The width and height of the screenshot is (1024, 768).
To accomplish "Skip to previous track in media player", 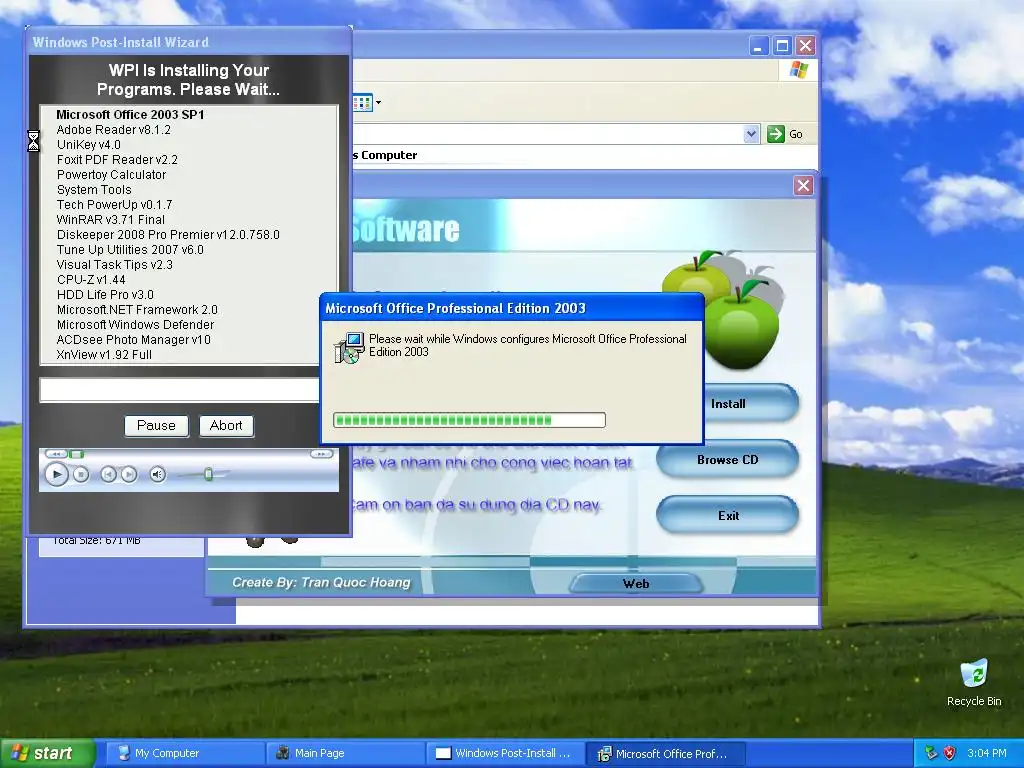I will [x=108, y=475].
